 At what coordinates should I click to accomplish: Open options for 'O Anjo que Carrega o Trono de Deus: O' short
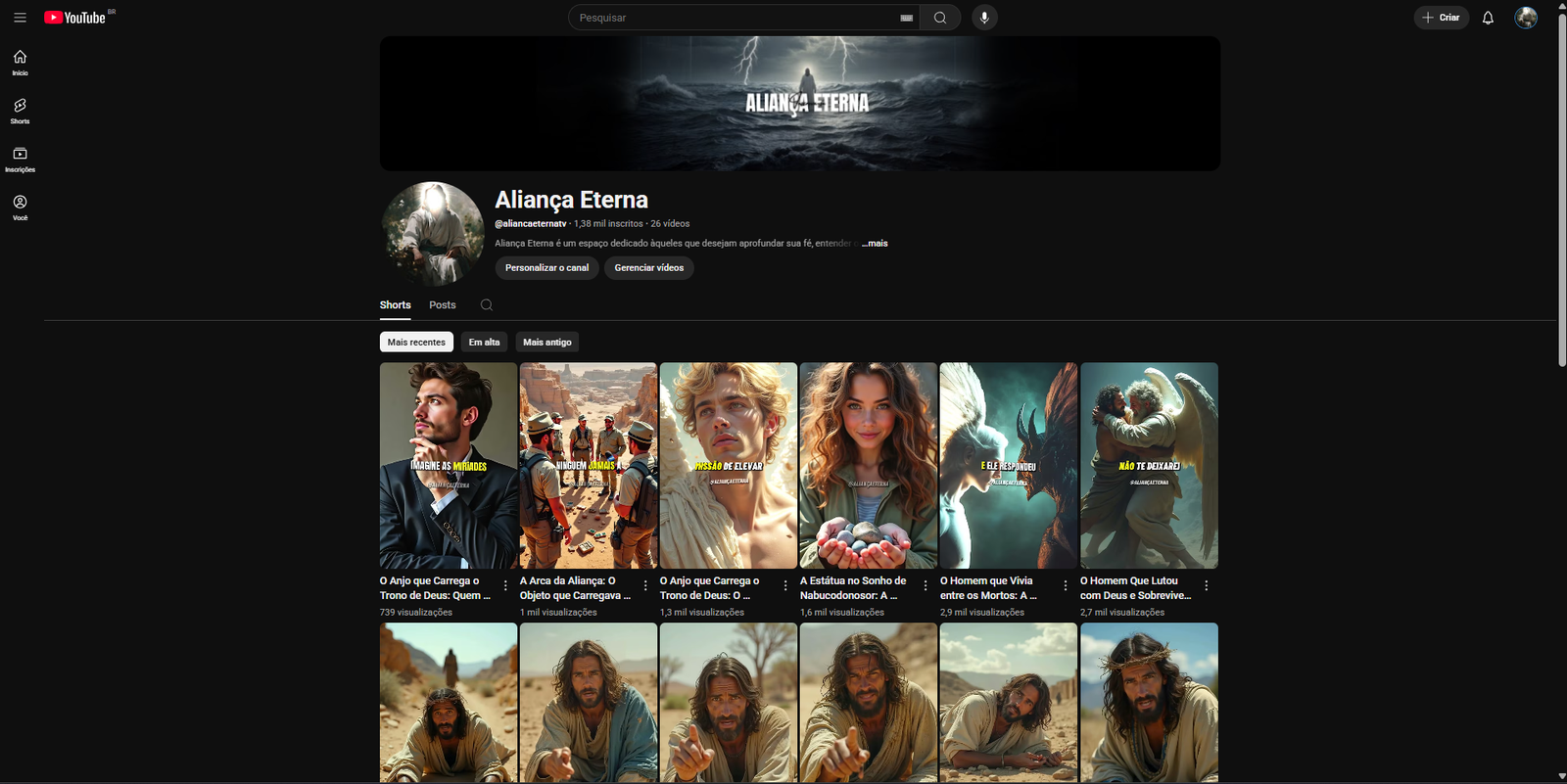click(785, 585)
